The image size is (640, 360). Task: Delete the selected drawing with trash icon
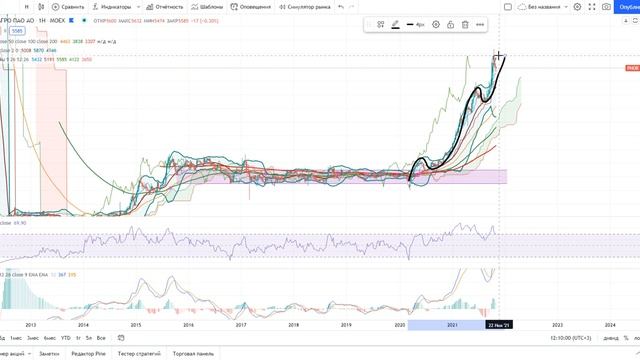465,24
